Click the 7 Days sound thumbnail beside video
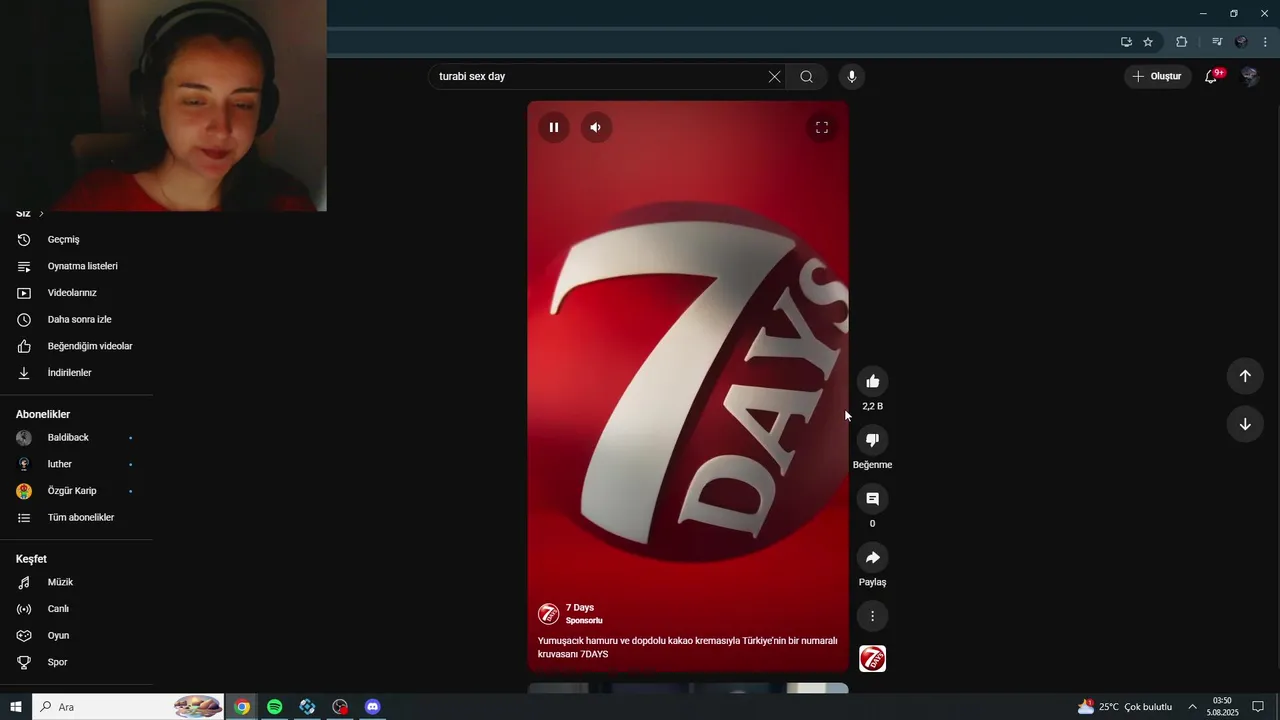Viewport: 1280px width, 720px height. pos(873,659)
